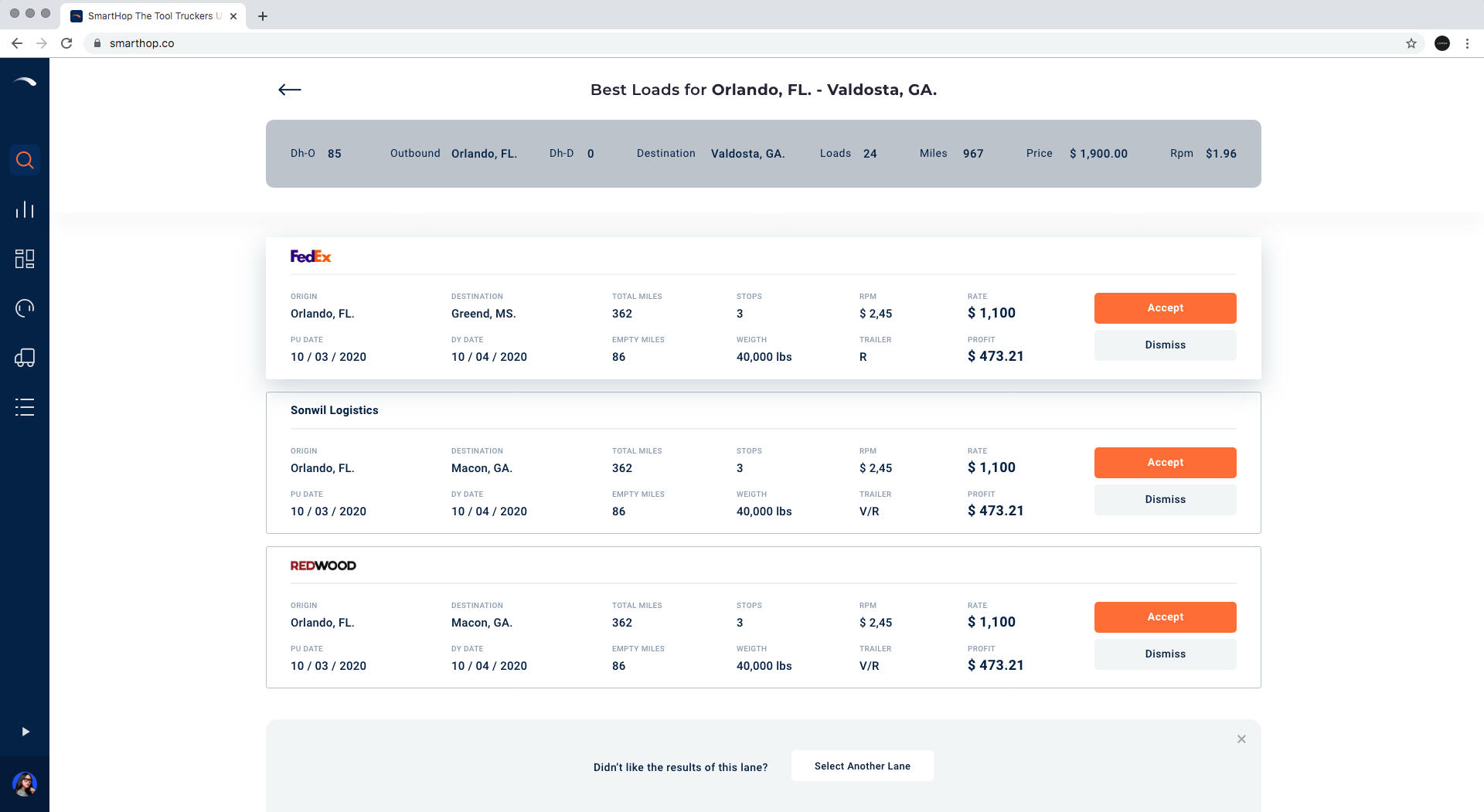
Task: Open the list icon in sidebar
Action: [25, 407]
